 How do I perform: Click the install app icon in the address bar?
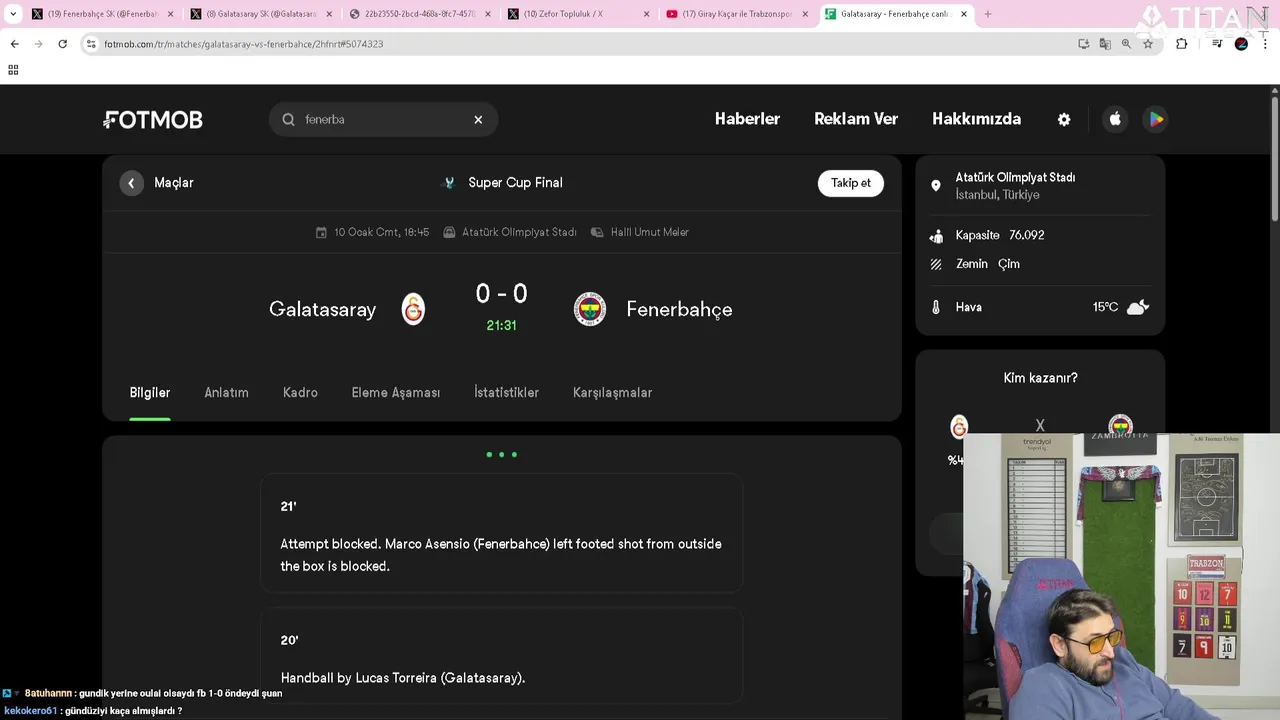1084,44
